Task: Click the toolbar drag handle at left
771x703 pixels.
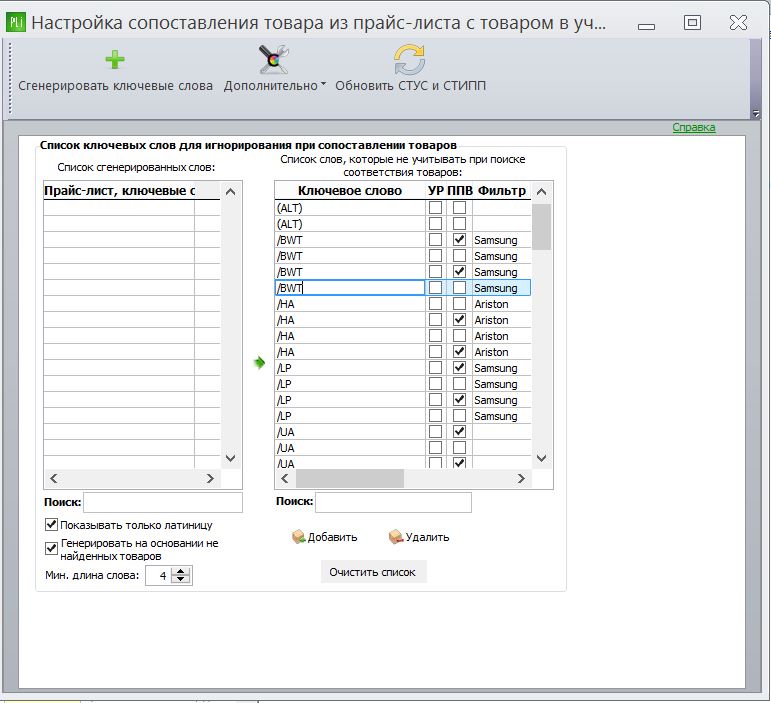Action: coord(10,78)
